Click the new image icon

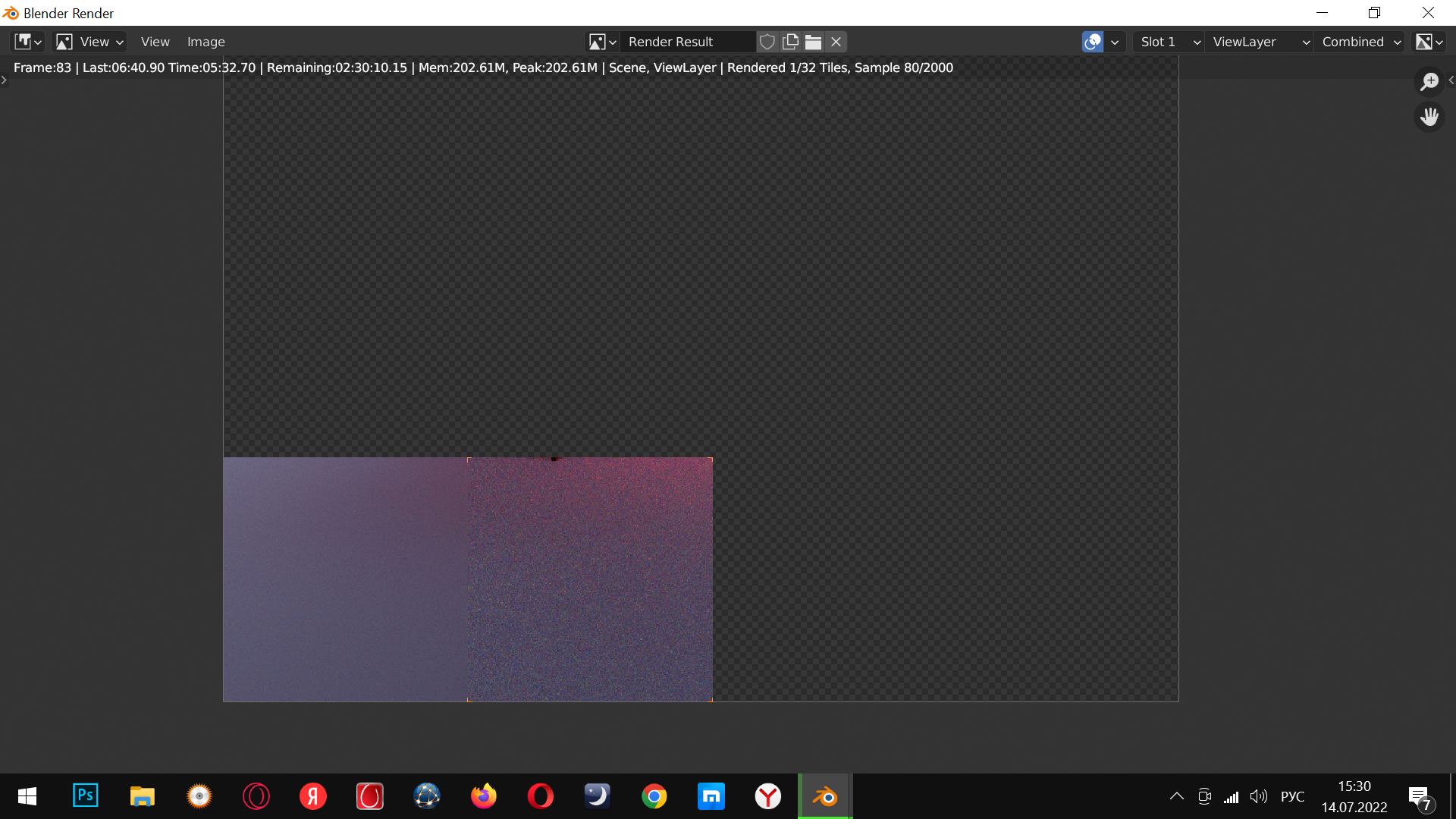click(790, 42)
